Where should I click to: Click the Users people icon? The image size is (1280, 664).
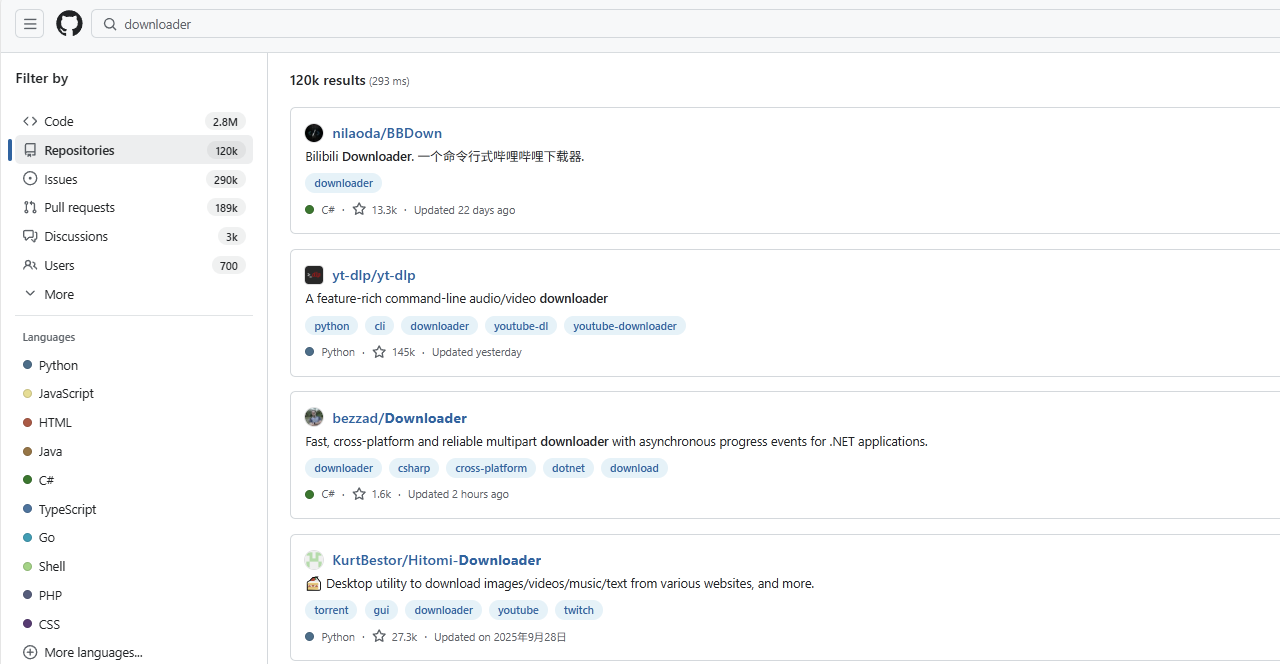tap(30, 265)
